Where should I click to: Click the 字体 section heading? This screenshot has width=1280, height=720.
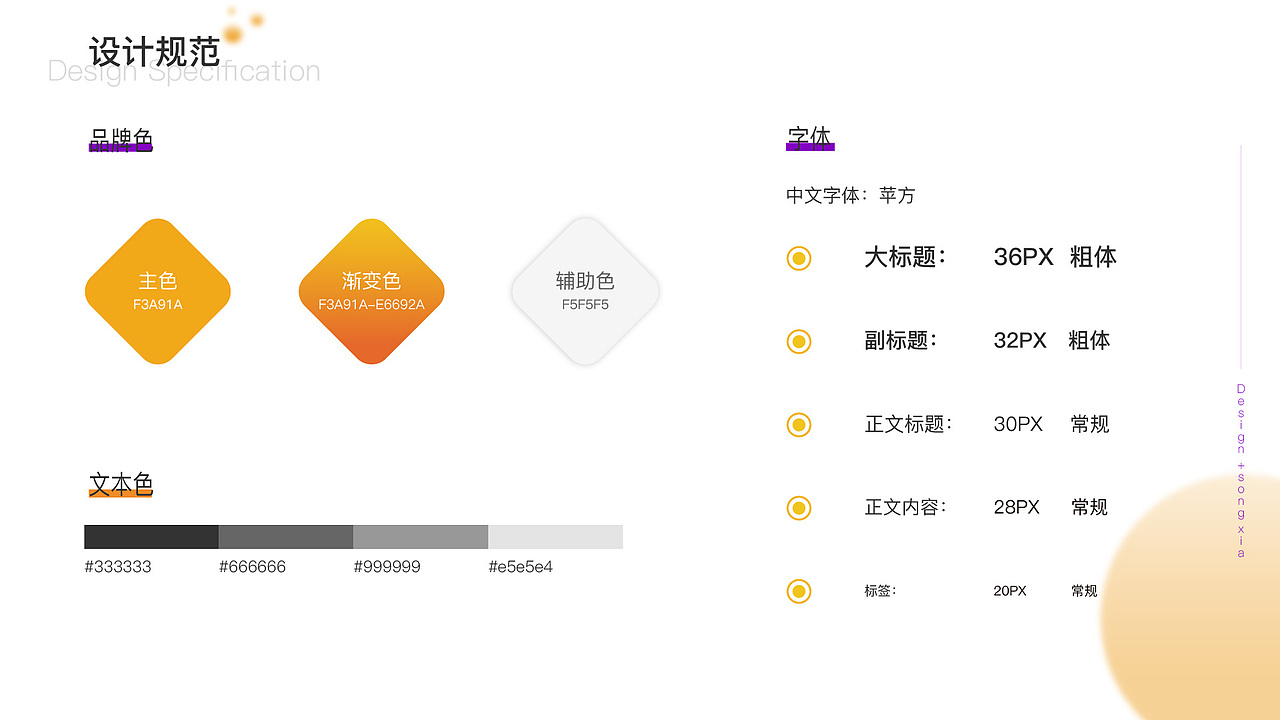tap(810, 139)
